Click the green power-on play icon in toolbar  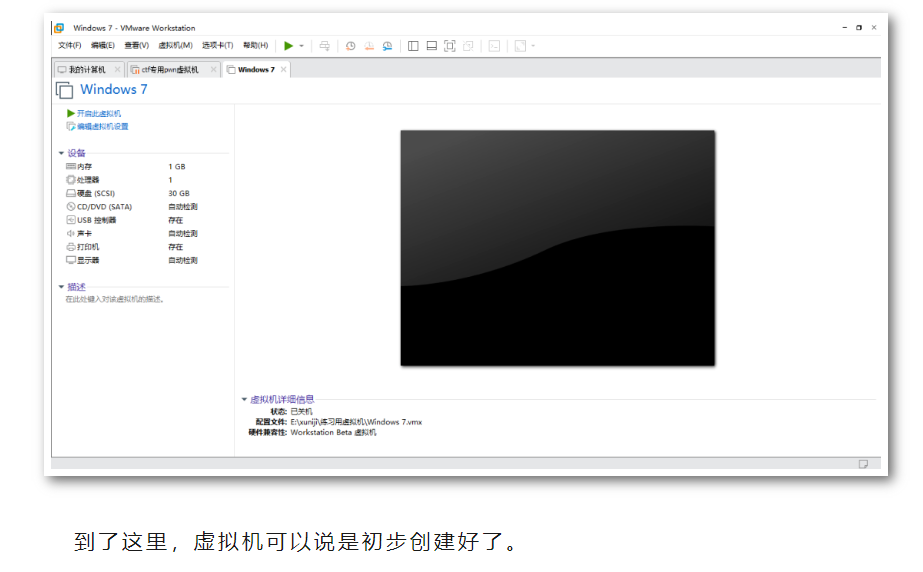tap(288, 46)
